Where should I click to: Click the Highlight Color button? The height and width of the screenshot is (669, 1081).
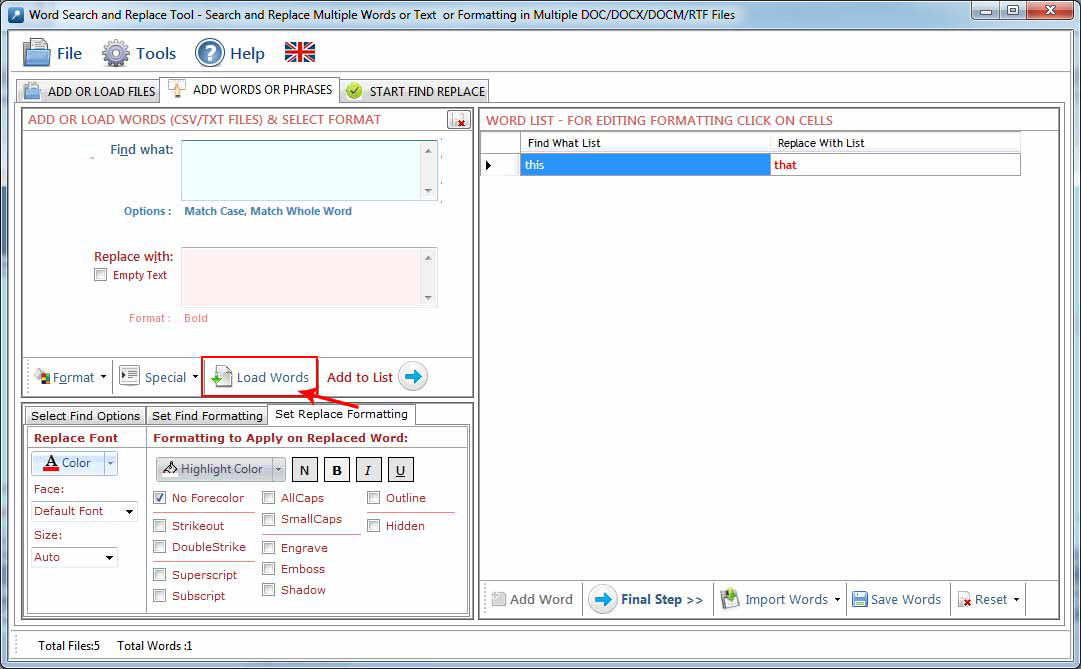click(214, 469)
